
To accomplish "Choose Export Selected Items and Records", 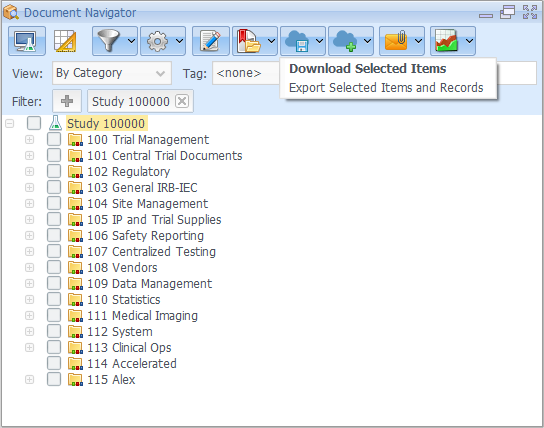I will [x=386, y=88].
